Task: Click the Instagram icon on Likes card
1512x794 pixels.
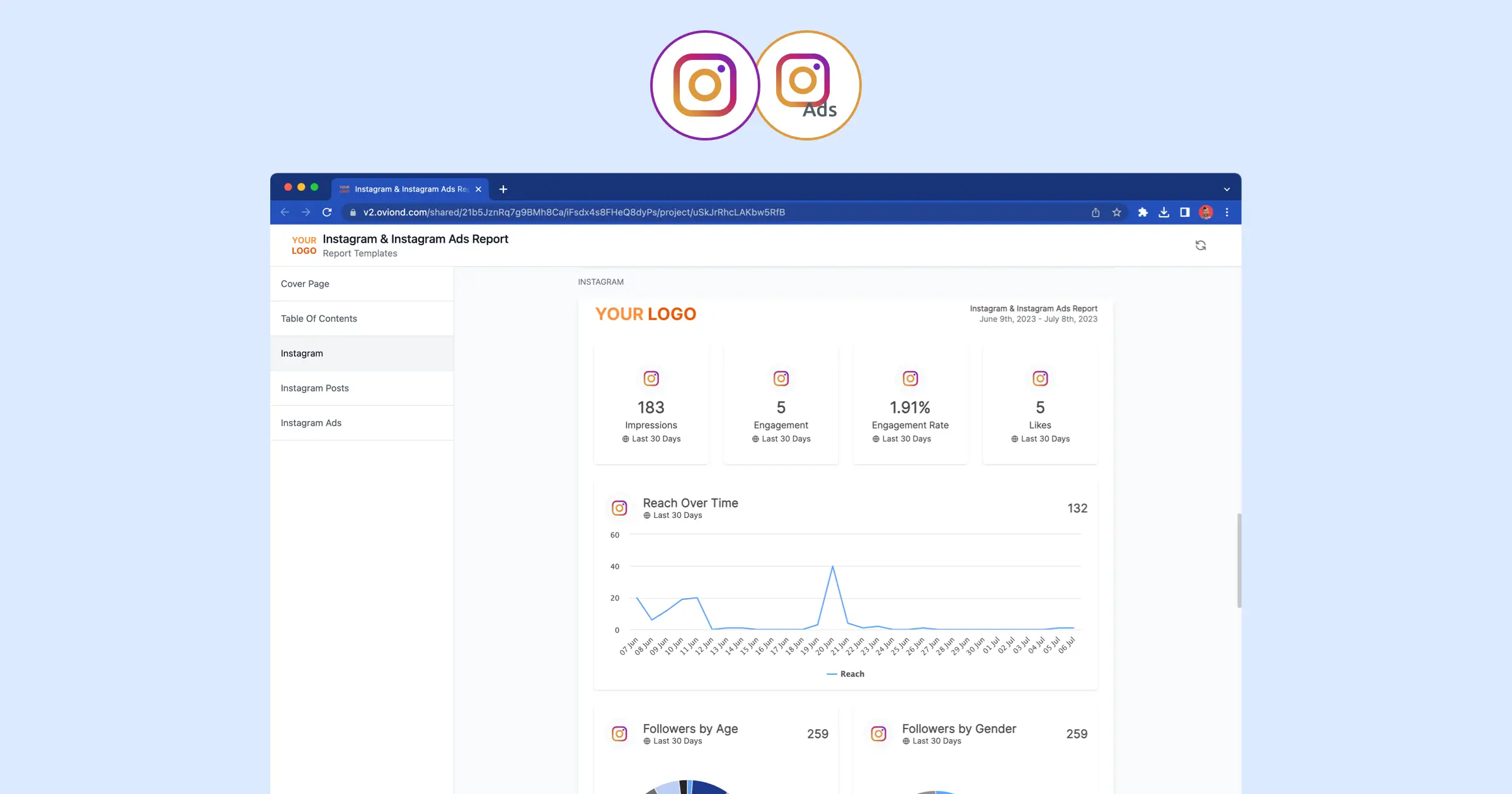Action: 1040,378
